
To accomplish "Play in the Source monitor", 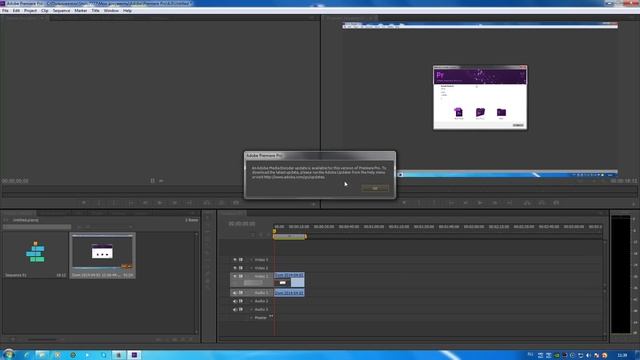I will [x=160, y=203].
